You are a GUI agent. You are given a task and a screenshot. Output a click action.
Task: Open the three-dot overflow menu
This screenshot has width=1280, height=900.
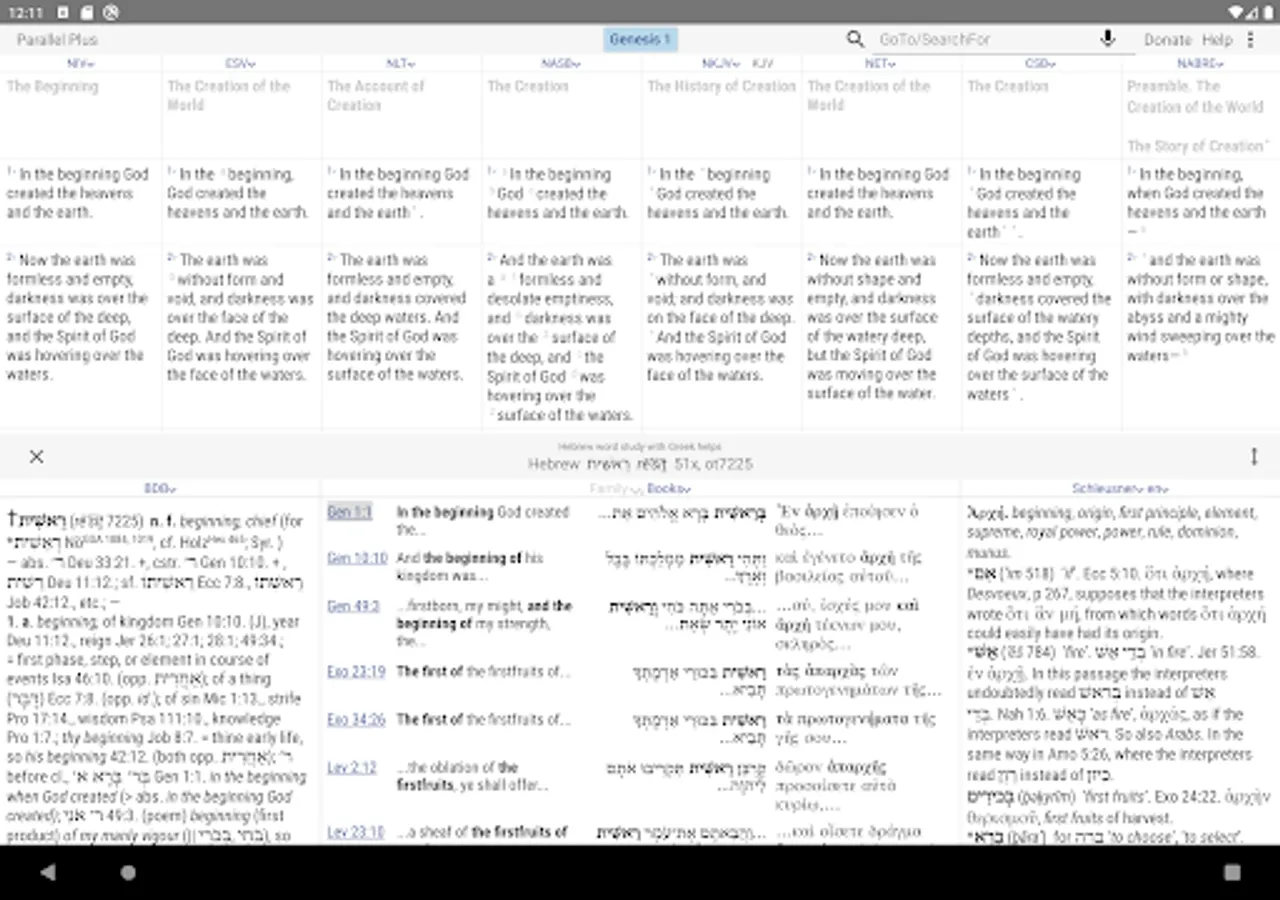[x=1250, y=40]
